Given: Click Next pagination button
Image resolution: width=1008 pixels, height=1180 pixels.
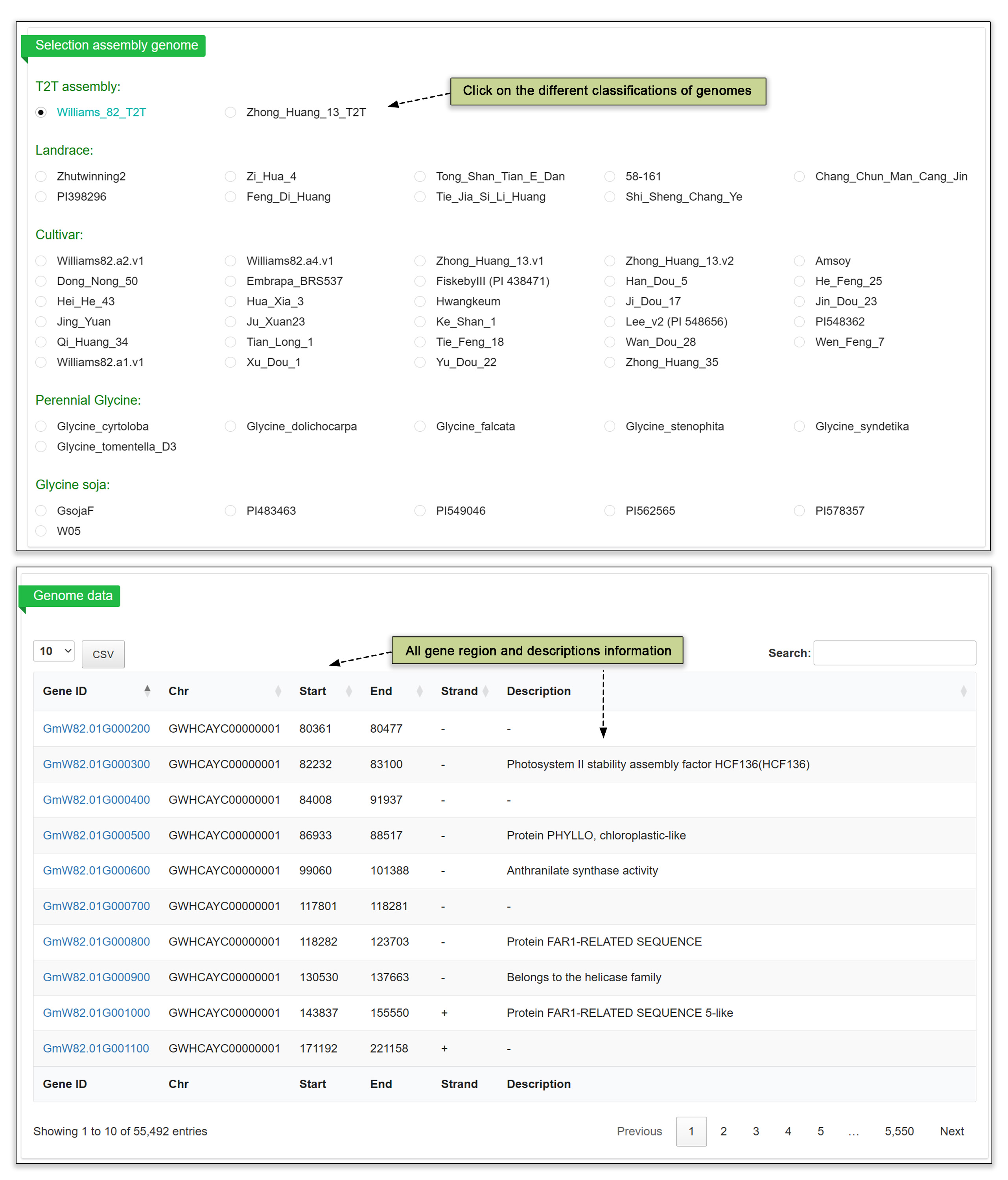Looking at the screenshot, I should click(951, 1131).
